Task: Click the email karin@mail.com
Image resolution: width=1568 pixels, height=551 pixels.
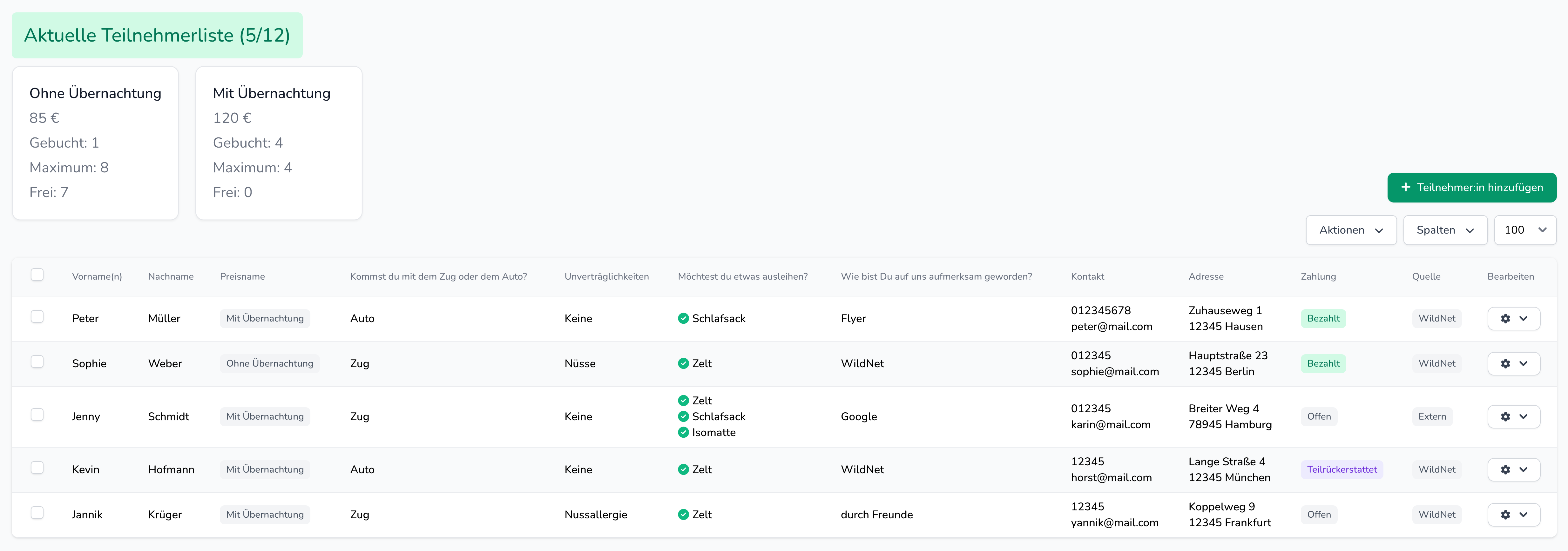Action: (1110, 424)
